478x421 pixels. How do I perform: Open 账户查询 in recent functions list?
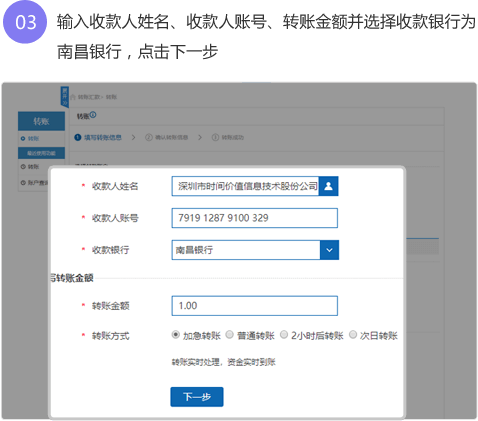point(35,183)
